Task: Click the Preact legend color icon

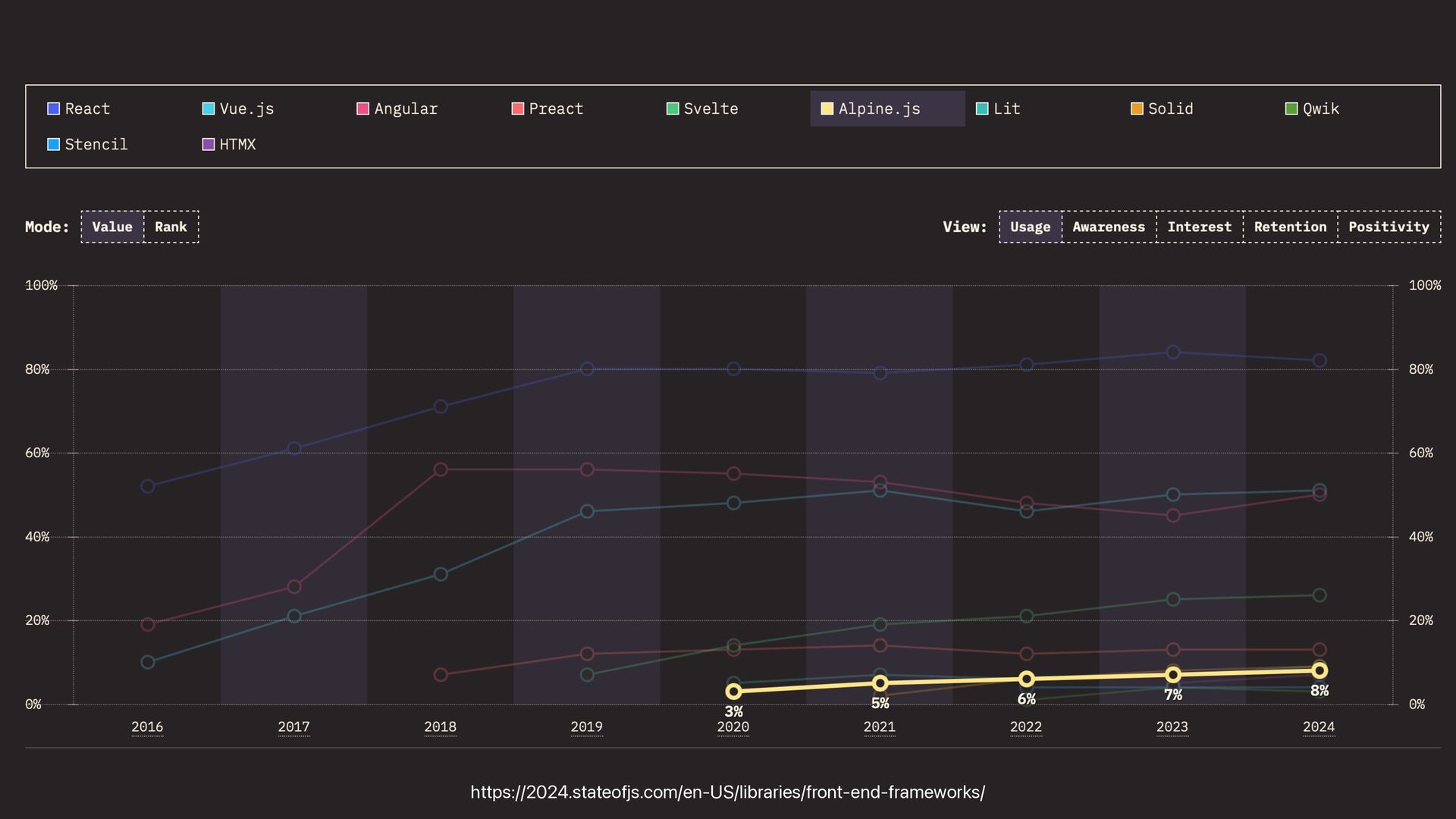Action: click(518, 108)
